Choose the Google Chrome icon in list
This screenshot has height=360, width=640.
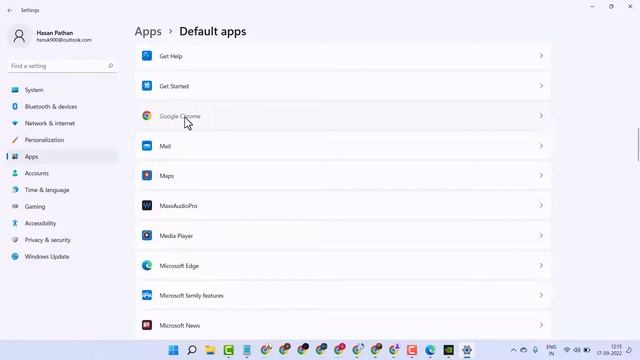[147, 116]
